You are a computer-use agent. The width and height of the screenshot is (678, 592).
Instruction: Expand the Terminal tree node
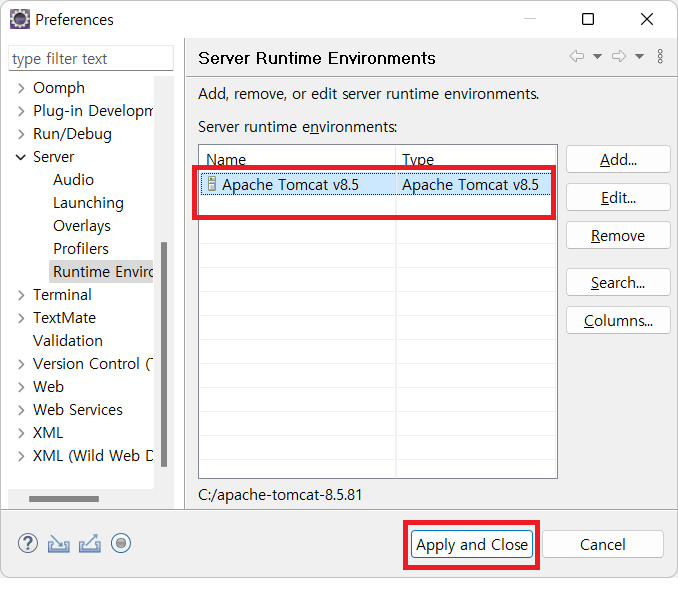tap(21, 295)
